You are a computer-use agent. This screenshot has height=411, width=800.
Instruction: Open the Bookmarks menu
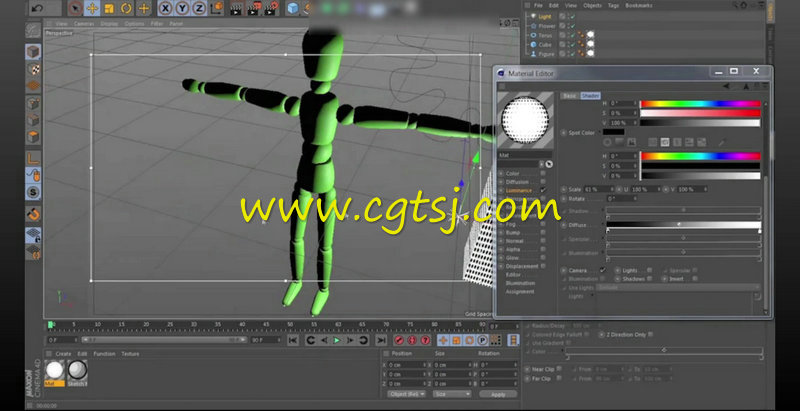click(x=639, y=5)
